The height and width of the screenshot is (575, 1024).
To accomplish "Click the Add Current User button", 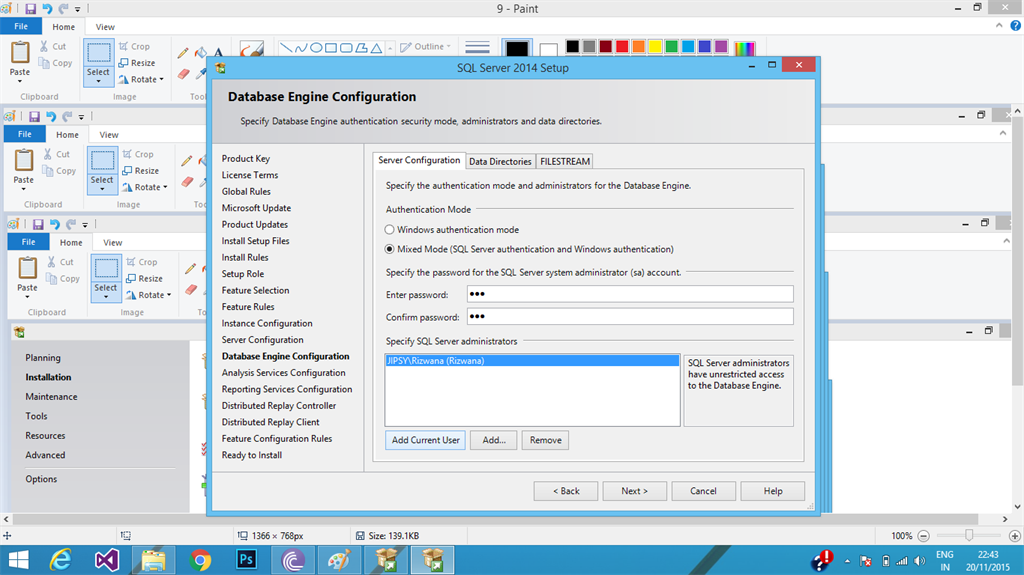I will (x=426, y=440).
